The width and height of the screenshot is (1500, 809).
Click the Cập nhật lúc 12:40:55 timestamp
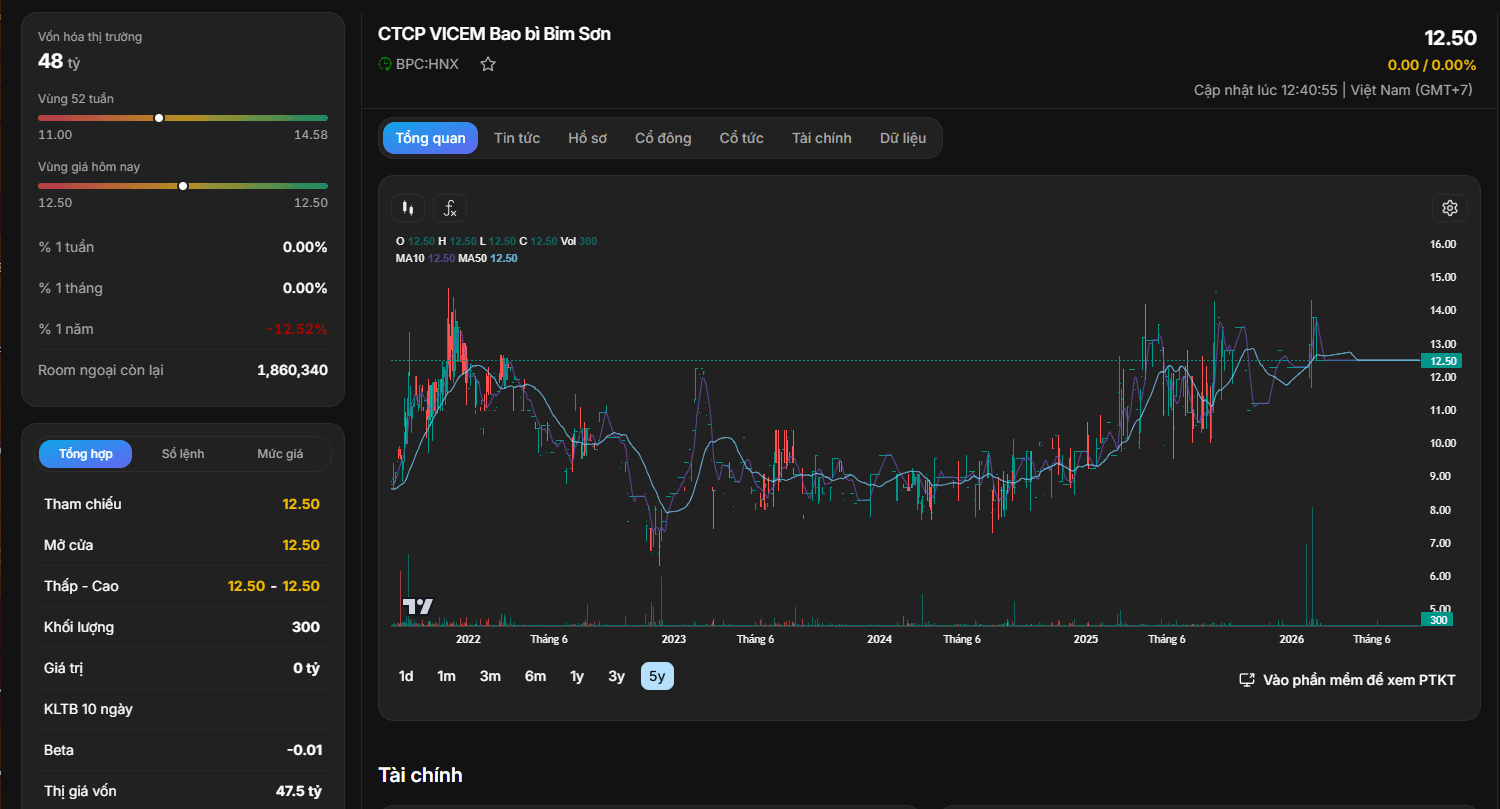(1266, 90)
